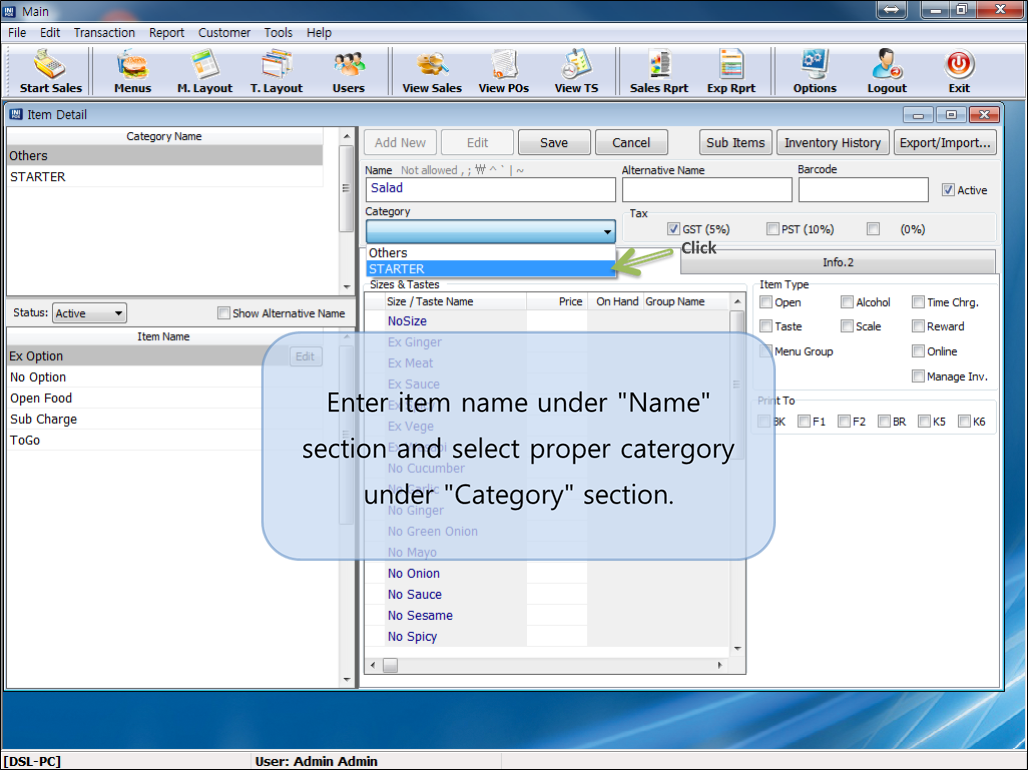Screen dimensions: 1028x770
Task: Open T. Layout toolbar icon
Action: (276, 71)
